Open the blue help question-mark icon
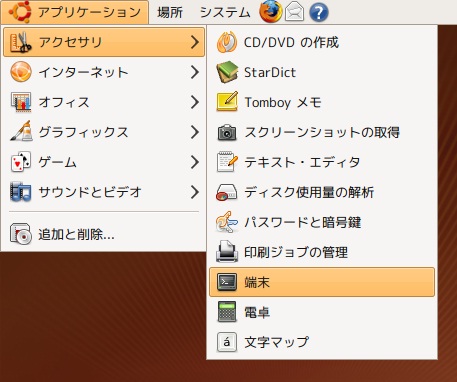The image size is (457, 382). (x=319, y=13)
